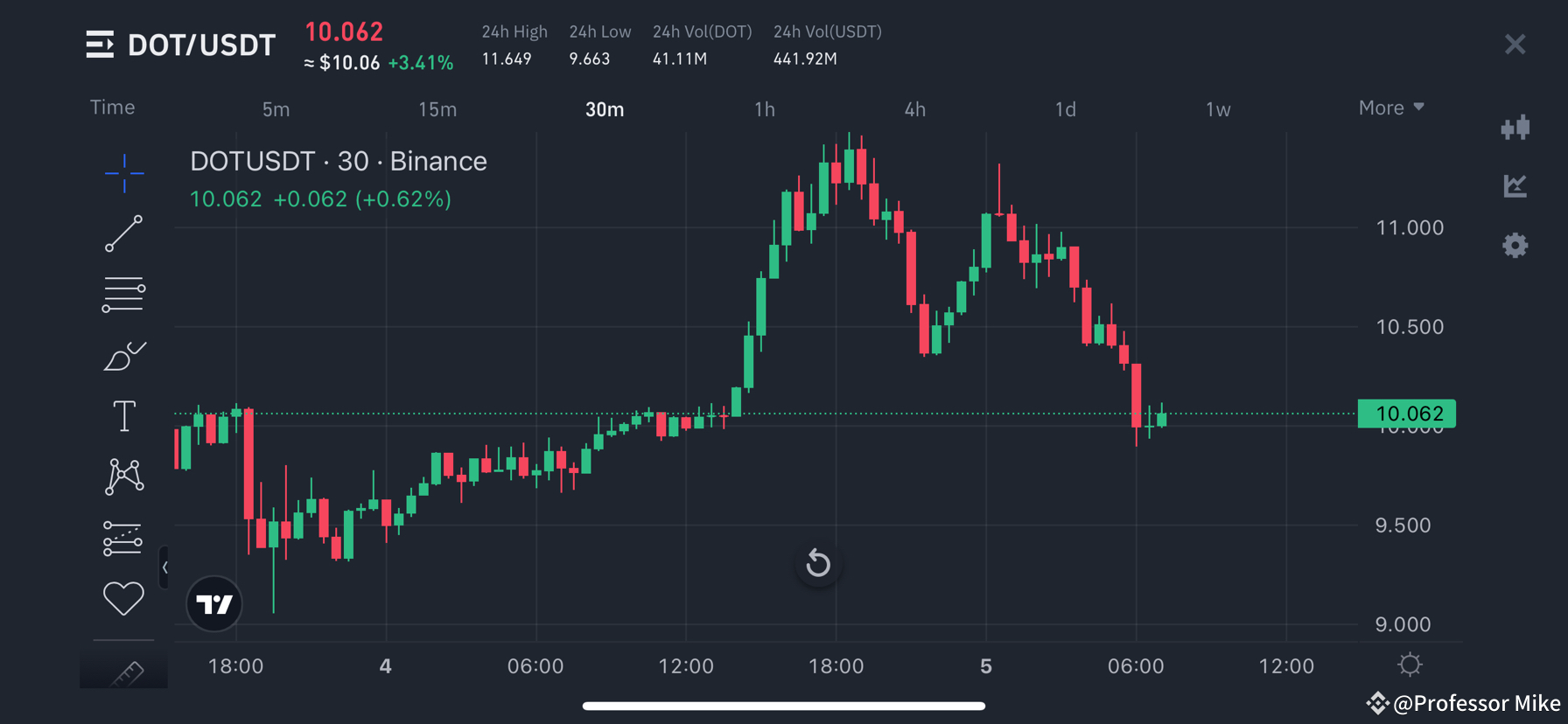Collapse the drawing toolbar via edge chevron
The height and width of the screenshot is (724, 1568).
(x=164, y=567)
